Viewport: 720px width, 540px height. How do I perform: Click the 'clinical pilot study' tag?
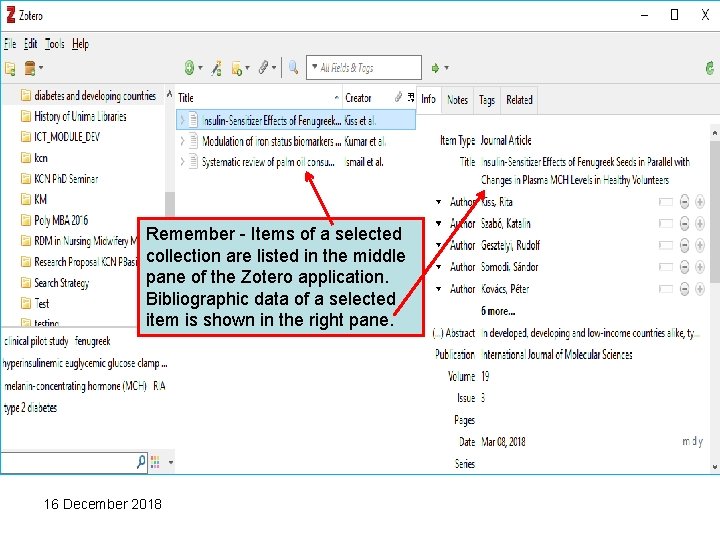pyautogui.click(x=36, y=341)
